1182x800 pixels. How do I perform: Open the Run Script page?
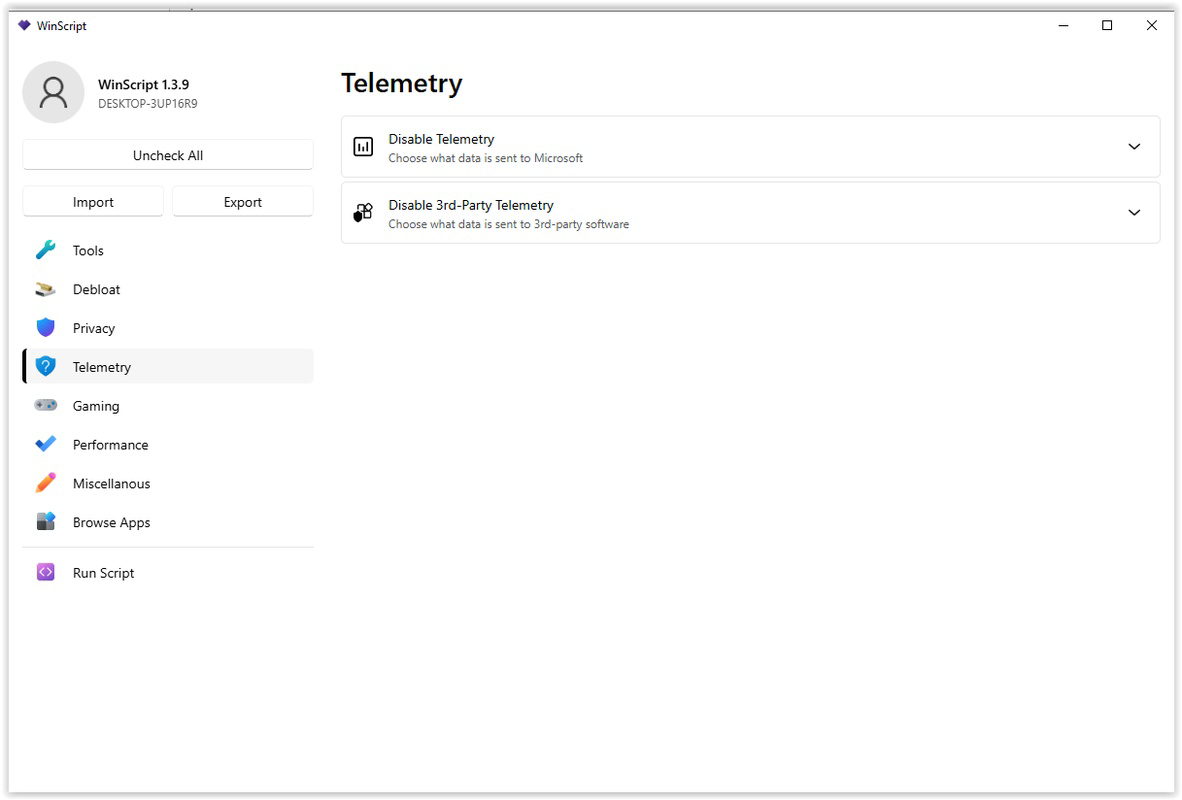tap(168, 573)
